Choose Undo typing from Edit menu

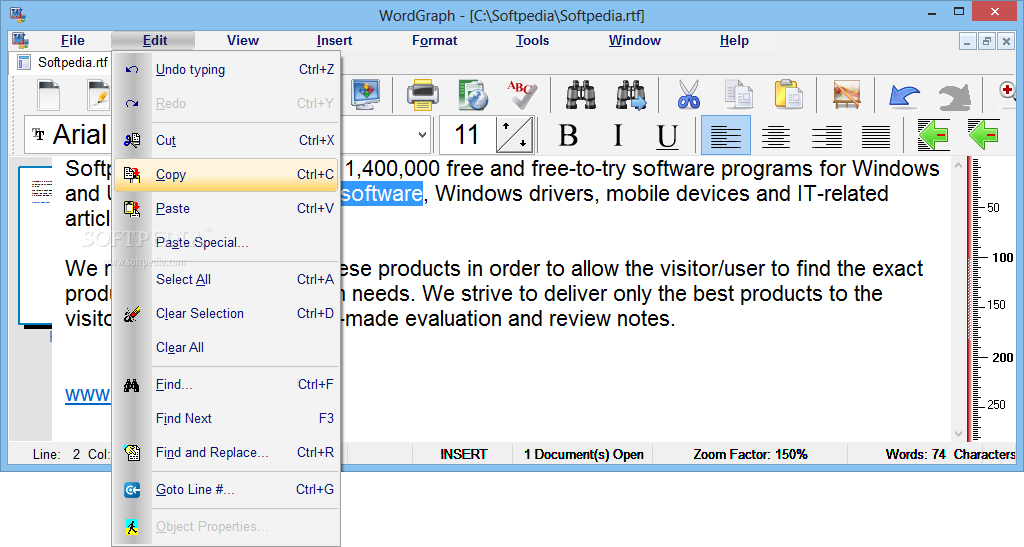coord(226,69)
